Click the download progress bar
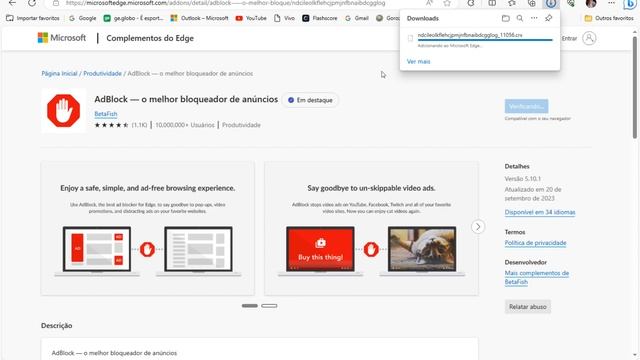640x360 pixels. [485, 40]
